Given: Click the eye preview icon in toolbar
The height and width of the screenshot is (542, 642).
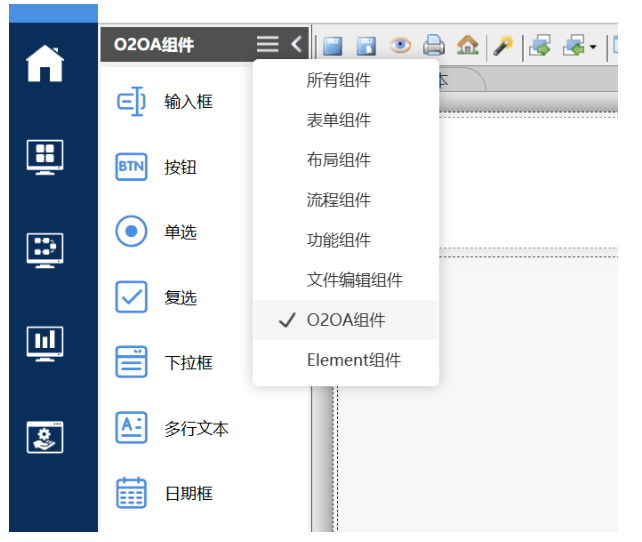Looking at the screenshot, I should pos(400,45).
